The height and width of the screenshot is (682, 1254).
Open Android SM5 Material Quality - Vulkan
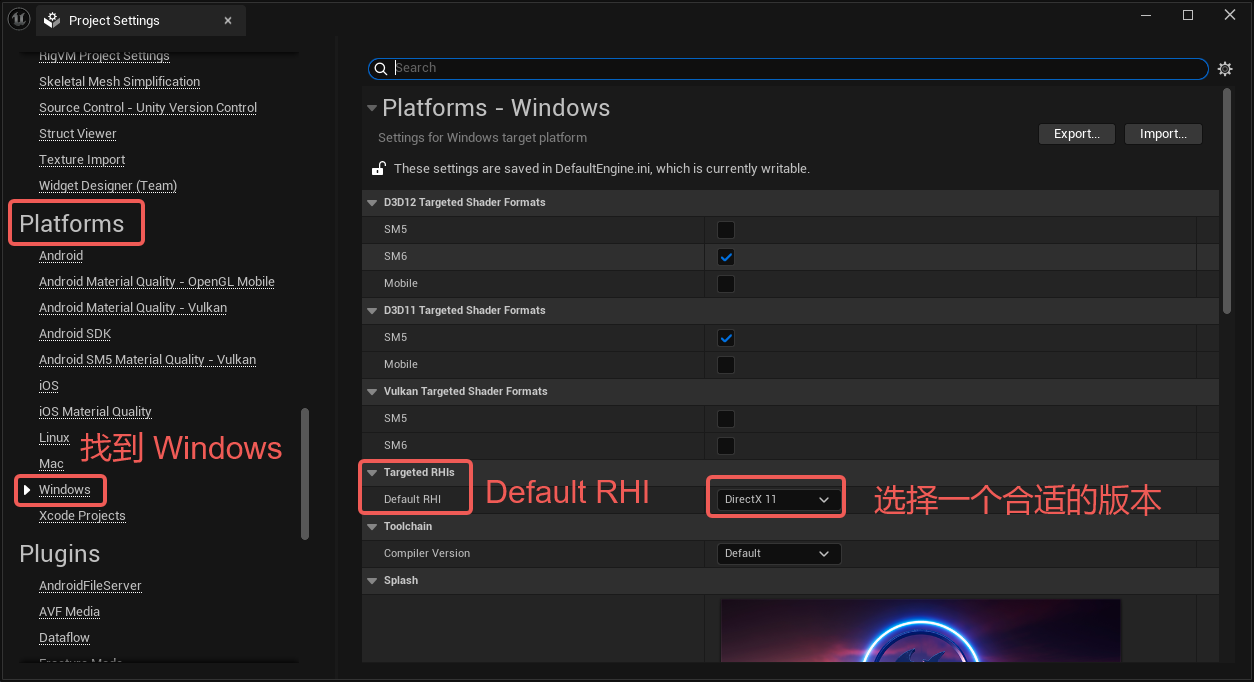(148, 360)
